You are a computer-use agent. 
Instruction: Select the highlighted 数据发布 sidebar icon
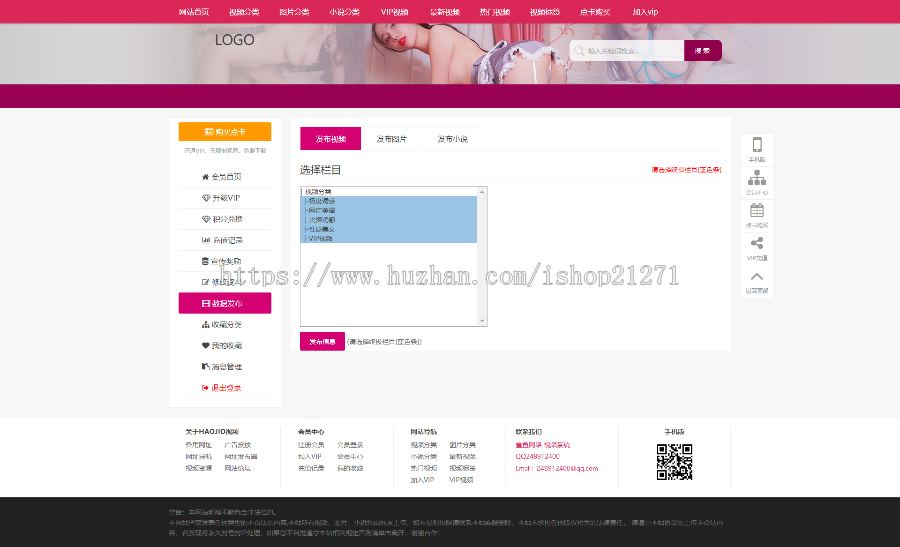point(205,303)
